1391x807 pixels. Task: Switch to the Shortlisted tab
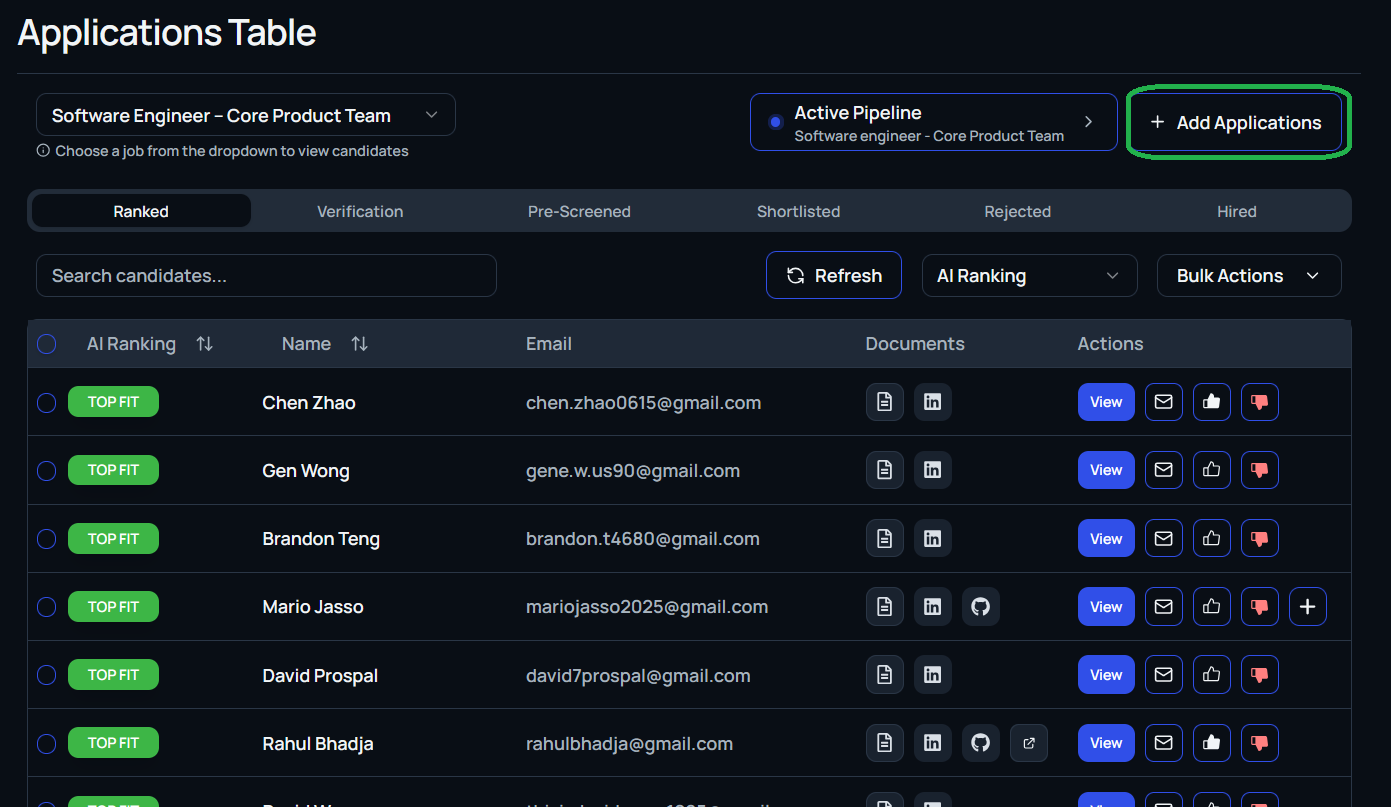tap(798, 211)
